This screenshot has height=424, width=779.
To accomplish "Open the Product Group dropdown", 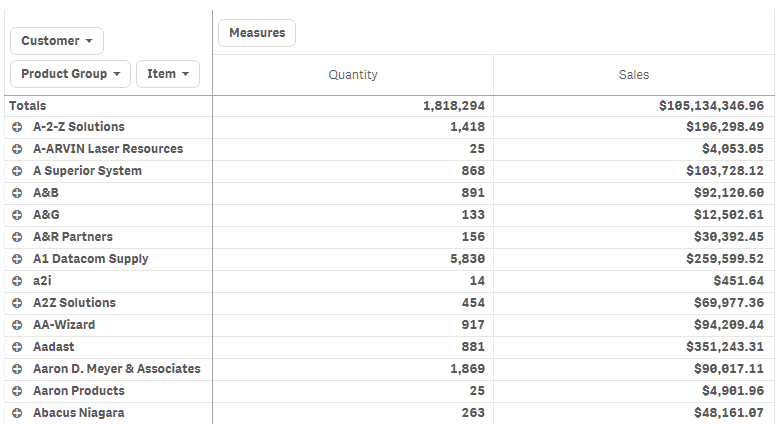I will coord(70,74).
